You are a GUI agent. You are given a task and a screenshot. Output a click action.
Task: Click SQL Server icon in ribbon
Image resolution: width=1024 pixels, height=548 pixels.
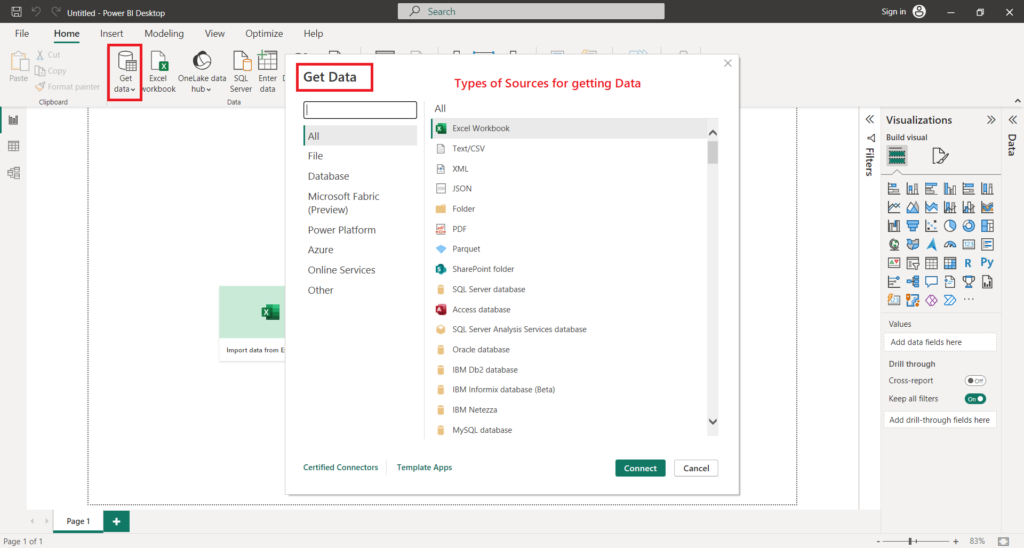pyautogui.click(x=241, y=72)
